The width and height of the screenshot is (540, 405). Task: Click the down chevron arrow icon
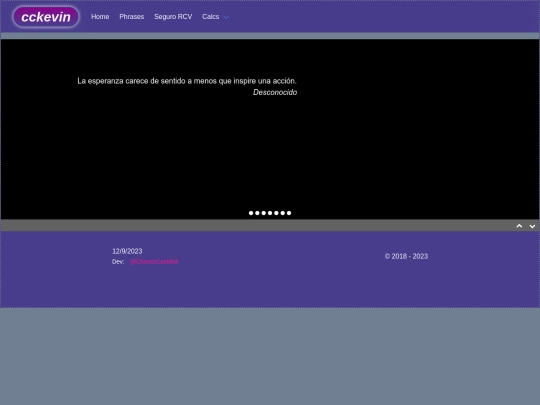pos(532,226)
